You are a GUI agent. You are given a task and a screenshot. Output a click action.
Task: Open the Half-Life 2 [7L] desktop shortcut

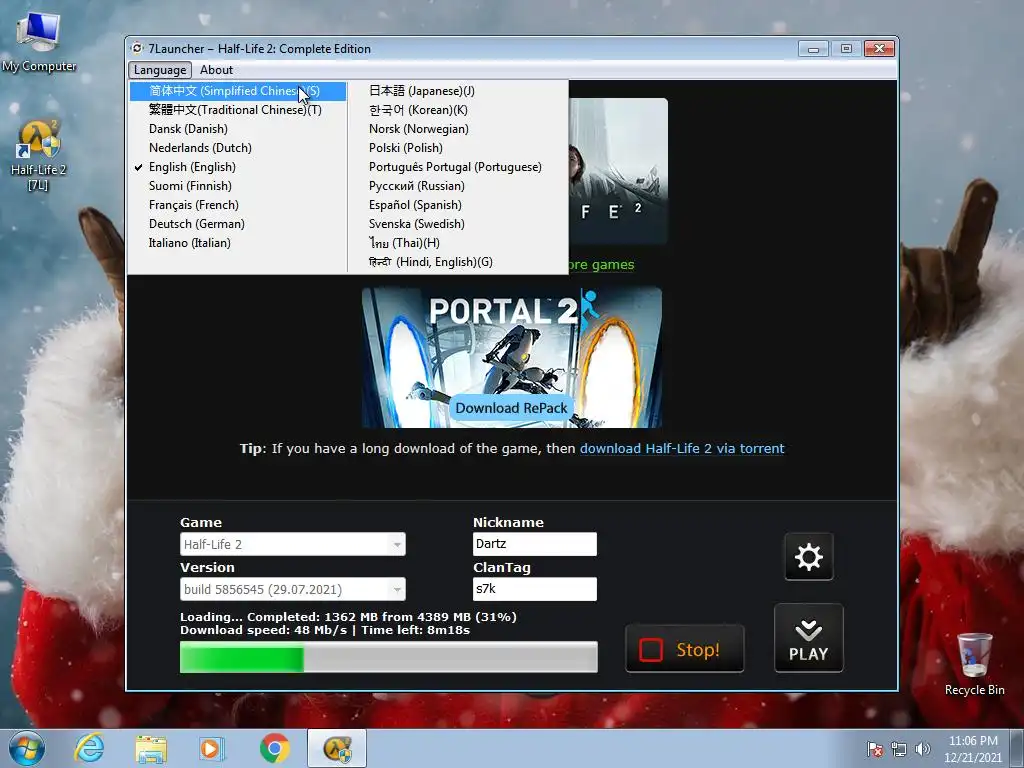(x=38, y=155)
